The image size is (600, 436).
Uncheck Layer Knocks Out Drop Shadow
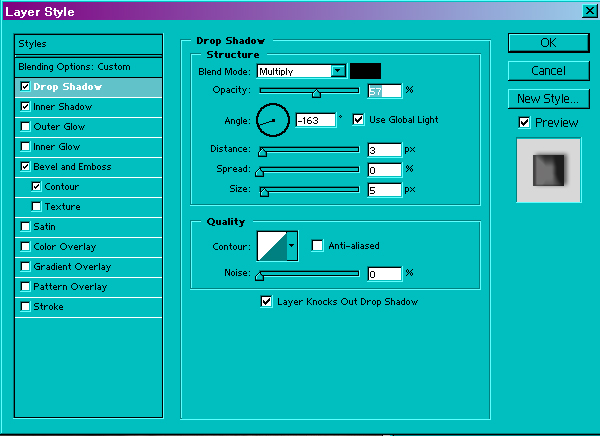click(266, 301)
